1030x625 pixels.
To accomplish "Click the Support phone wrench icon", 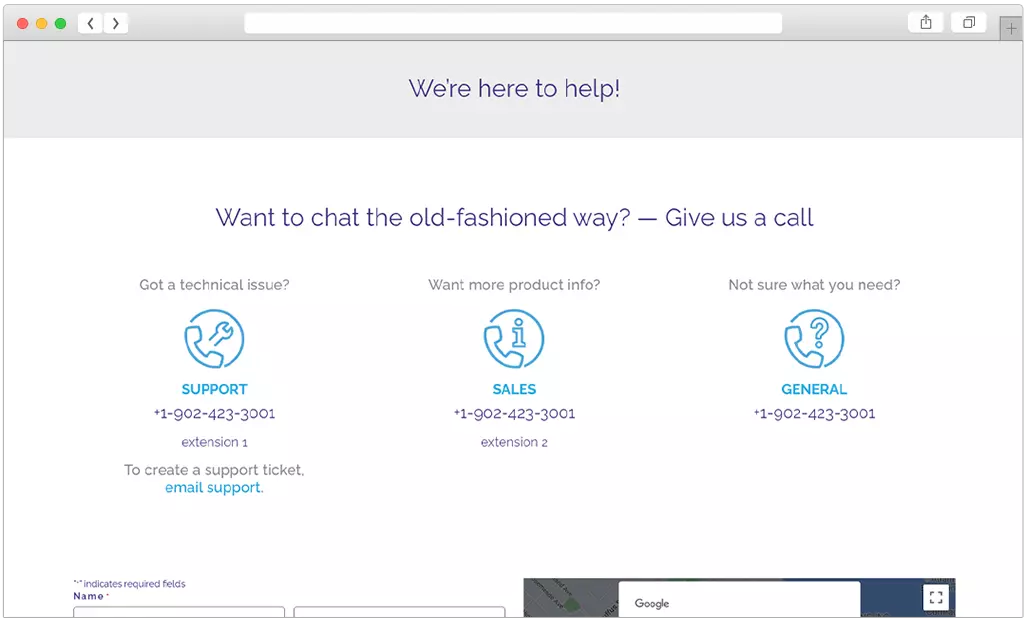I will (x=214, y=339).
